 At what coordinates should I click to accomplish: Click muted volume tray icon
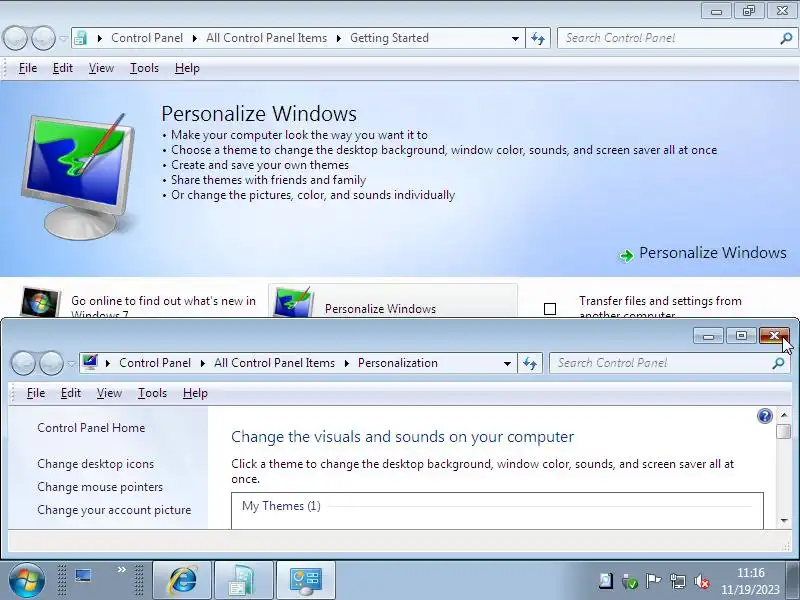click(x=702, y=581)
